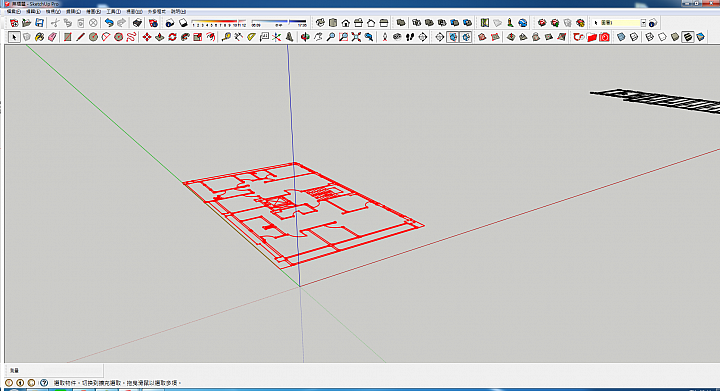Choose the Select arrow tool
Viewport: 720px width, 391px height.
pos(14,37)
